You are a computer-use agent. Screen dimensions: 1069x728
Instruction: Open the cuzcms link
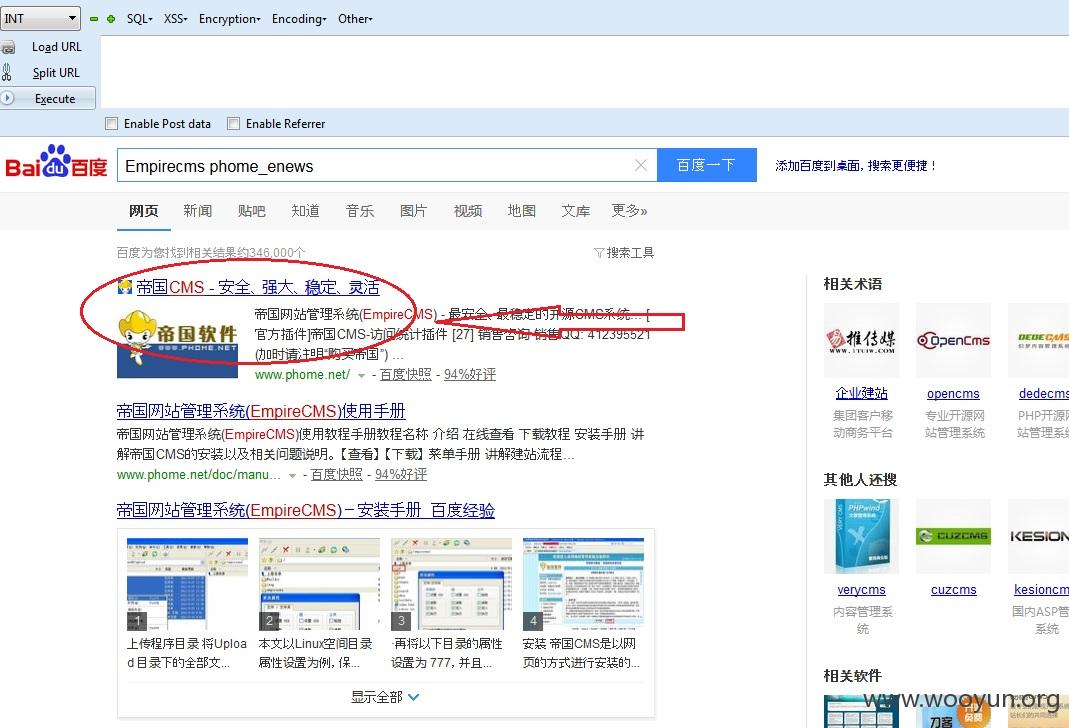tap(954, 590)
